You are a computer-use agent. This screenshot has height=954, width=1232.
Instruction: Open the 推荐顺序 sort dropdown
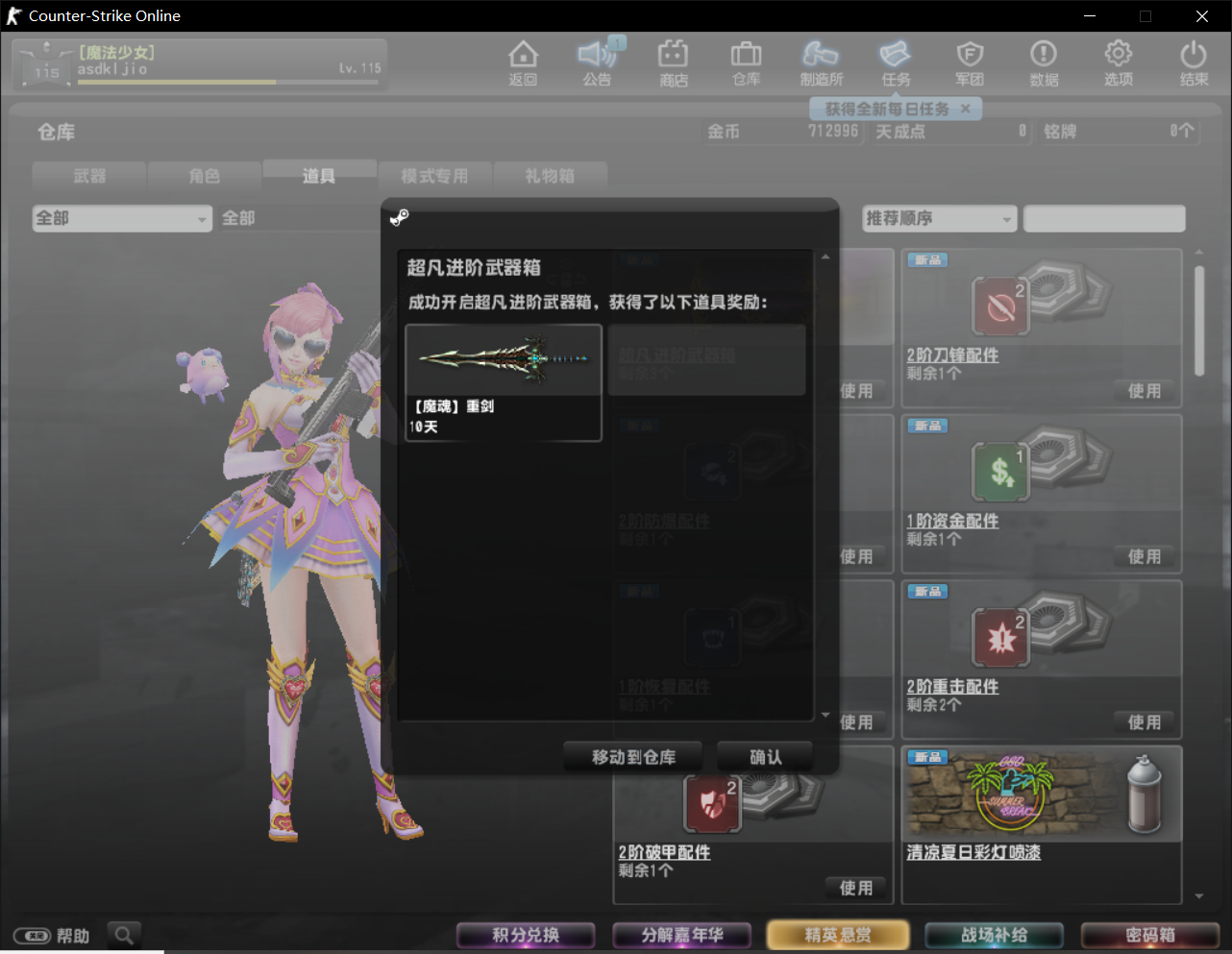coord(939,218)
